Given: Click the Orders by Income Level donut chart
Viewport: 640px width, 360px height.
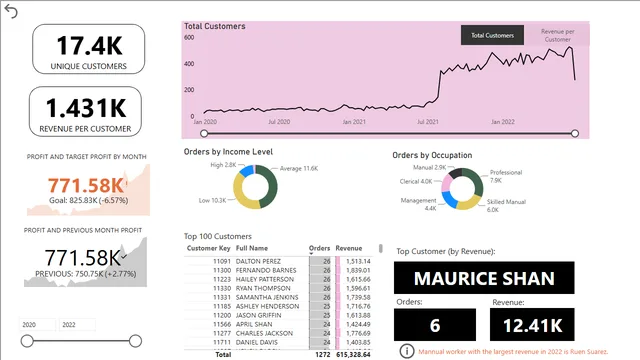Looking at the screenshot, I should 255,187.
